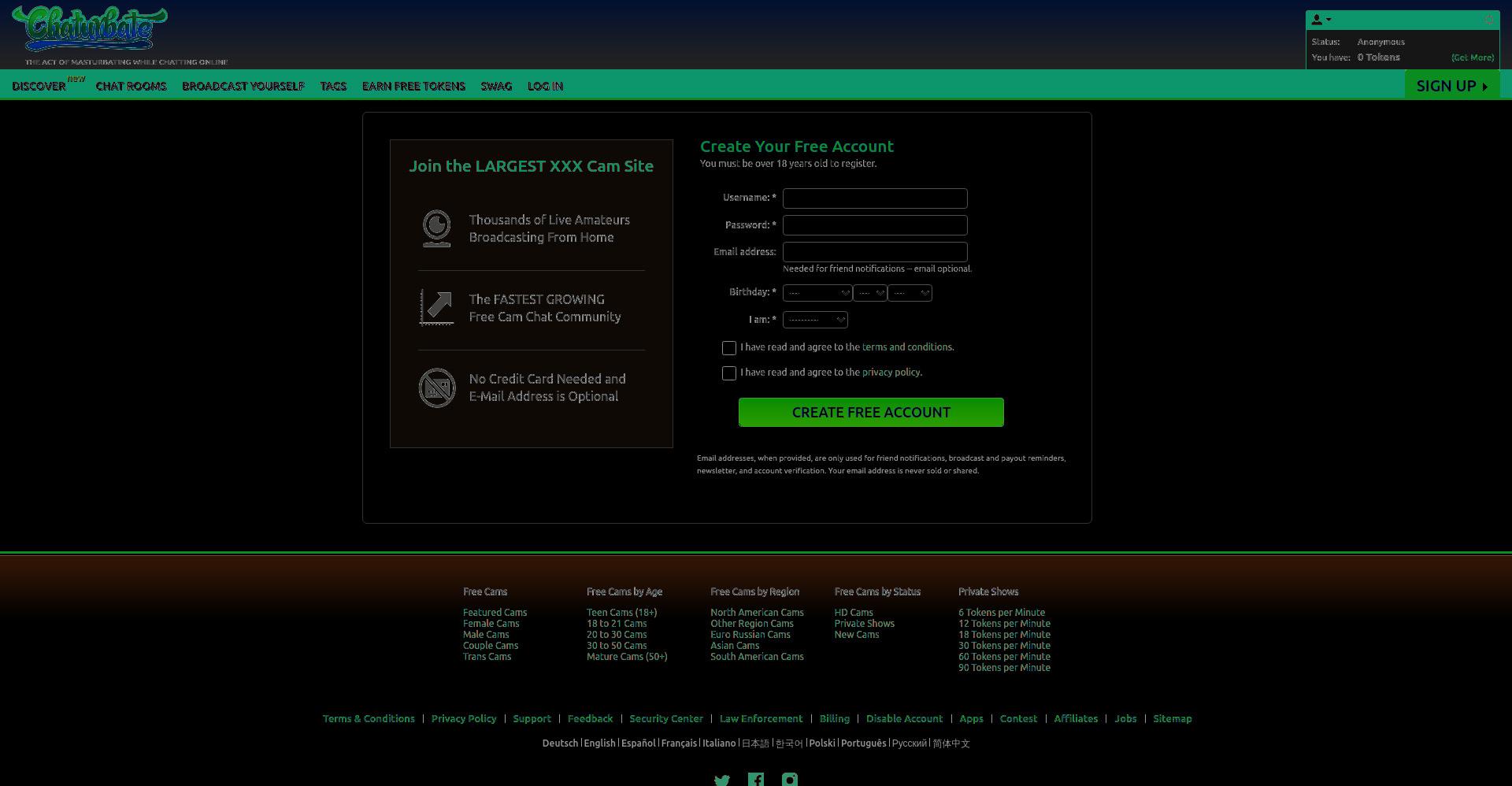The image size is (1512, 786).
Task: Open the TAGS navigation item
Action: [333, 86]
